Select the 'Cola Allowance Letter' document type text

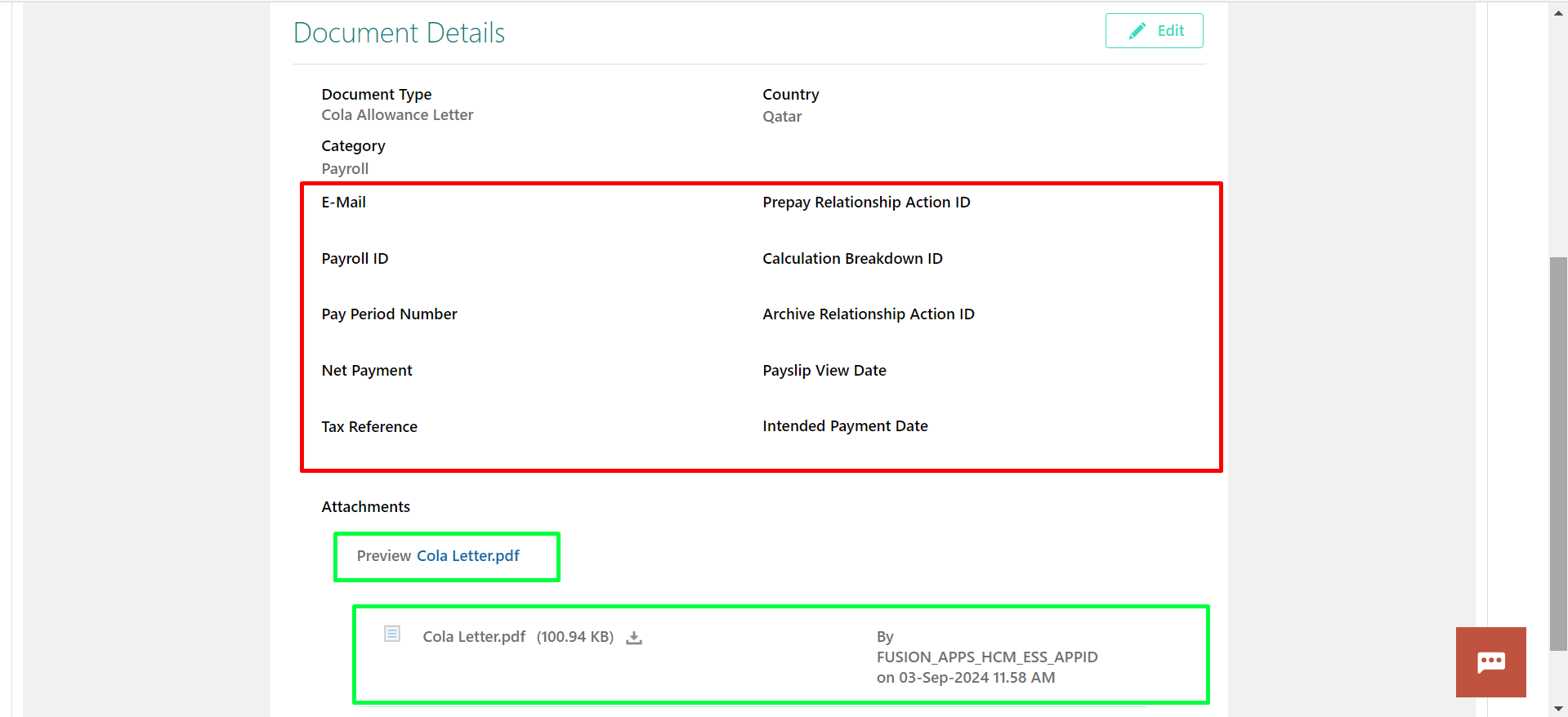[x=397, y=115]
